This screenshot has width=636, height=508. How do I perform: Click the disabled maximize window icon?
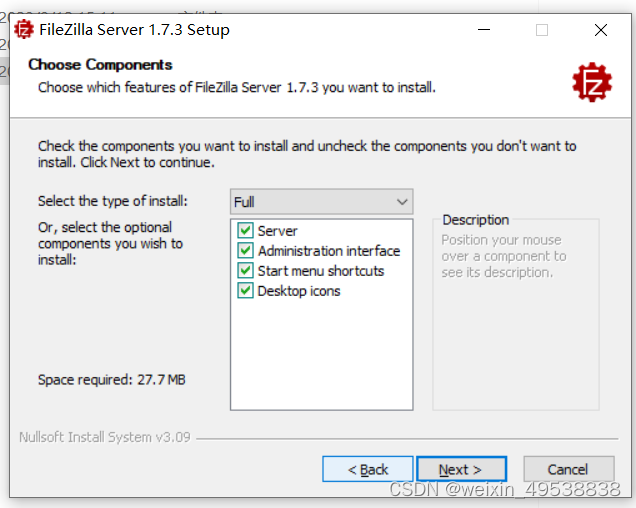(542, 30)
